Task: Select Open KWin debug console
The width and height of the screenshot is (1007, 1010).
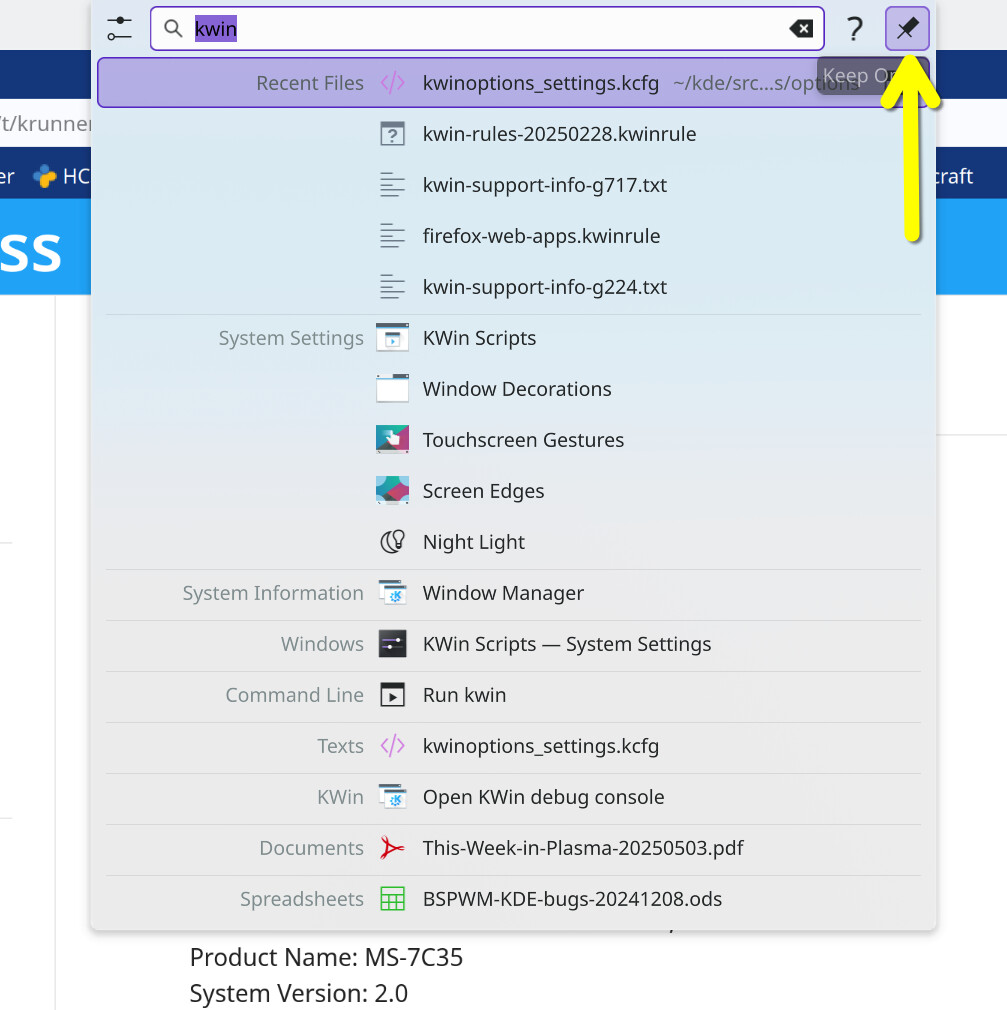Action: click(513, 797)
